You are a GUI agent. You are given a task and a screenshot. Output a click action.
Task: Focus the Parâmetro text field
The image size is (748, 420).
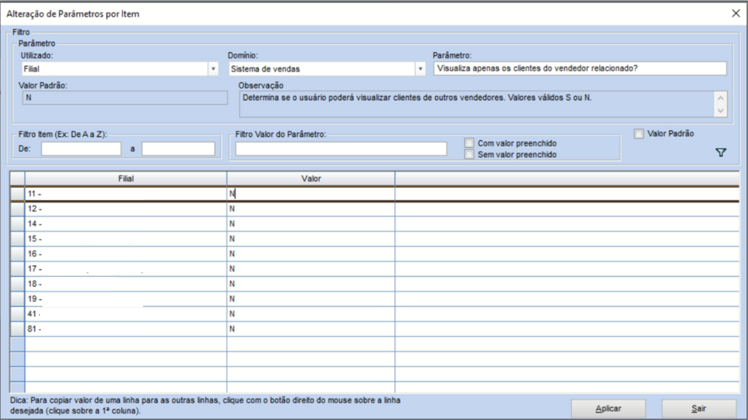pos(579,69)
